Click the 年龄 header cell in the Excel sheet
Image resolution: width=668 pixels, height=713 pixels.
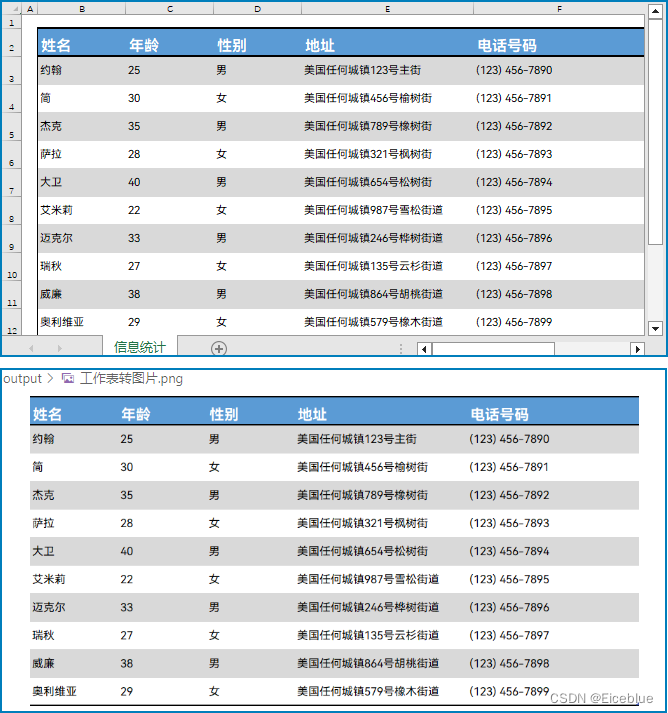click(x=170, y=43)
